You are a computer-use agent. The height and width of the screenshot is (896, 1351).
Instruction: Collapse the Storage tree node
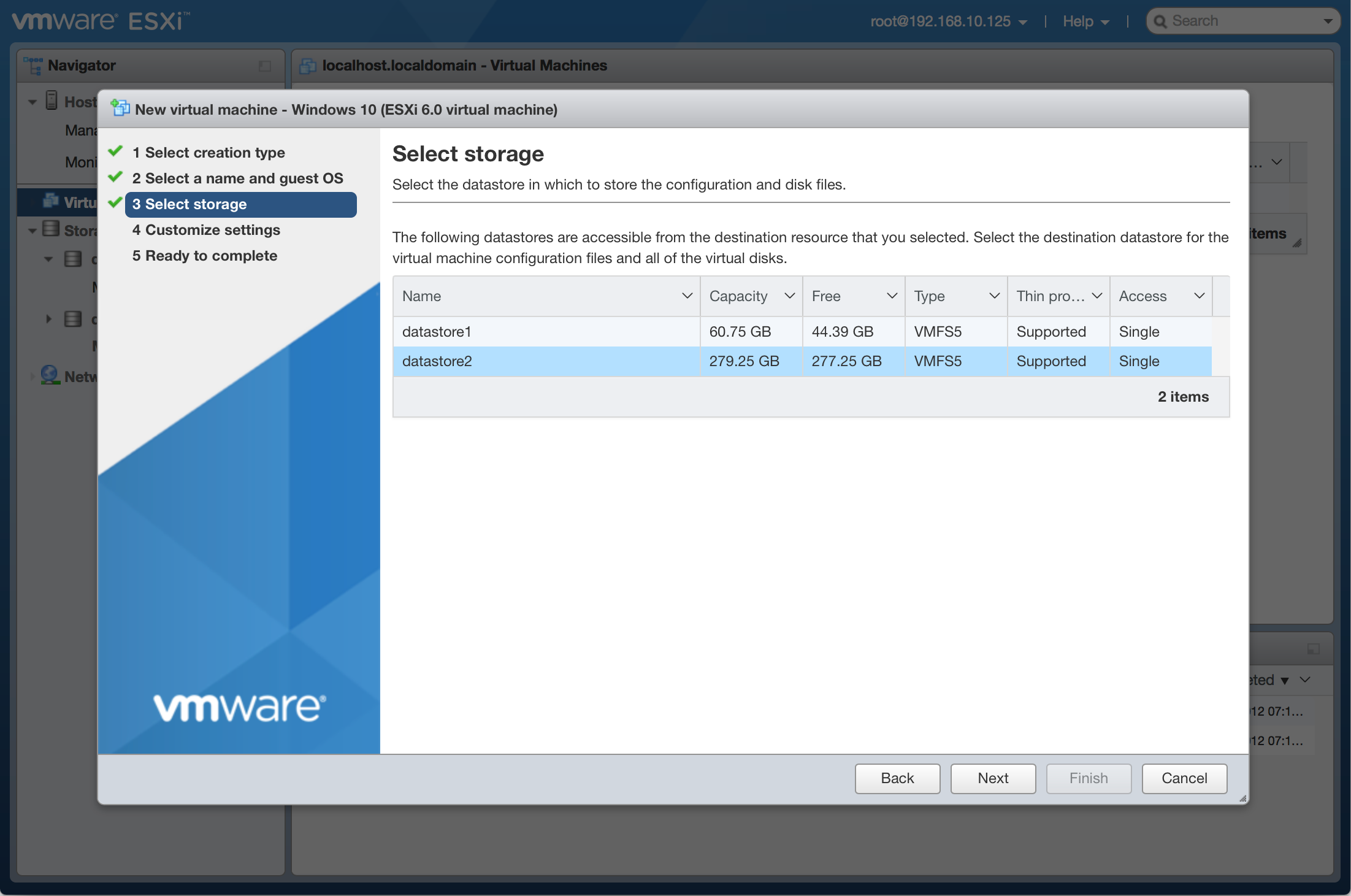tap(33, 231)
